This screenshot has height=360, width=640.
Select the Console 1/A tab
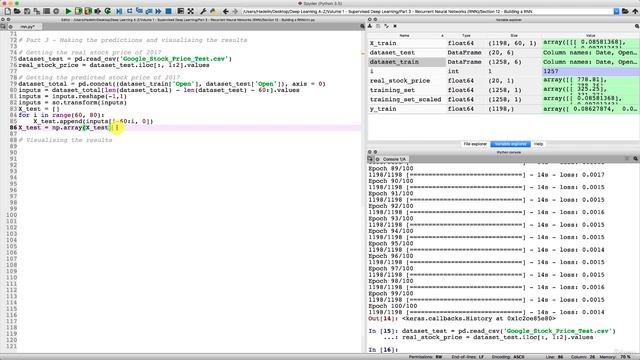point(394,159)
